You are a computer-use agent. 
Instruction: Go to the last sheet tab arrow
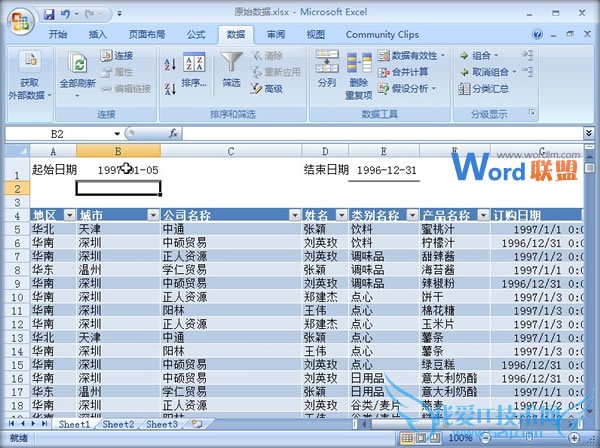pos(45,424)
